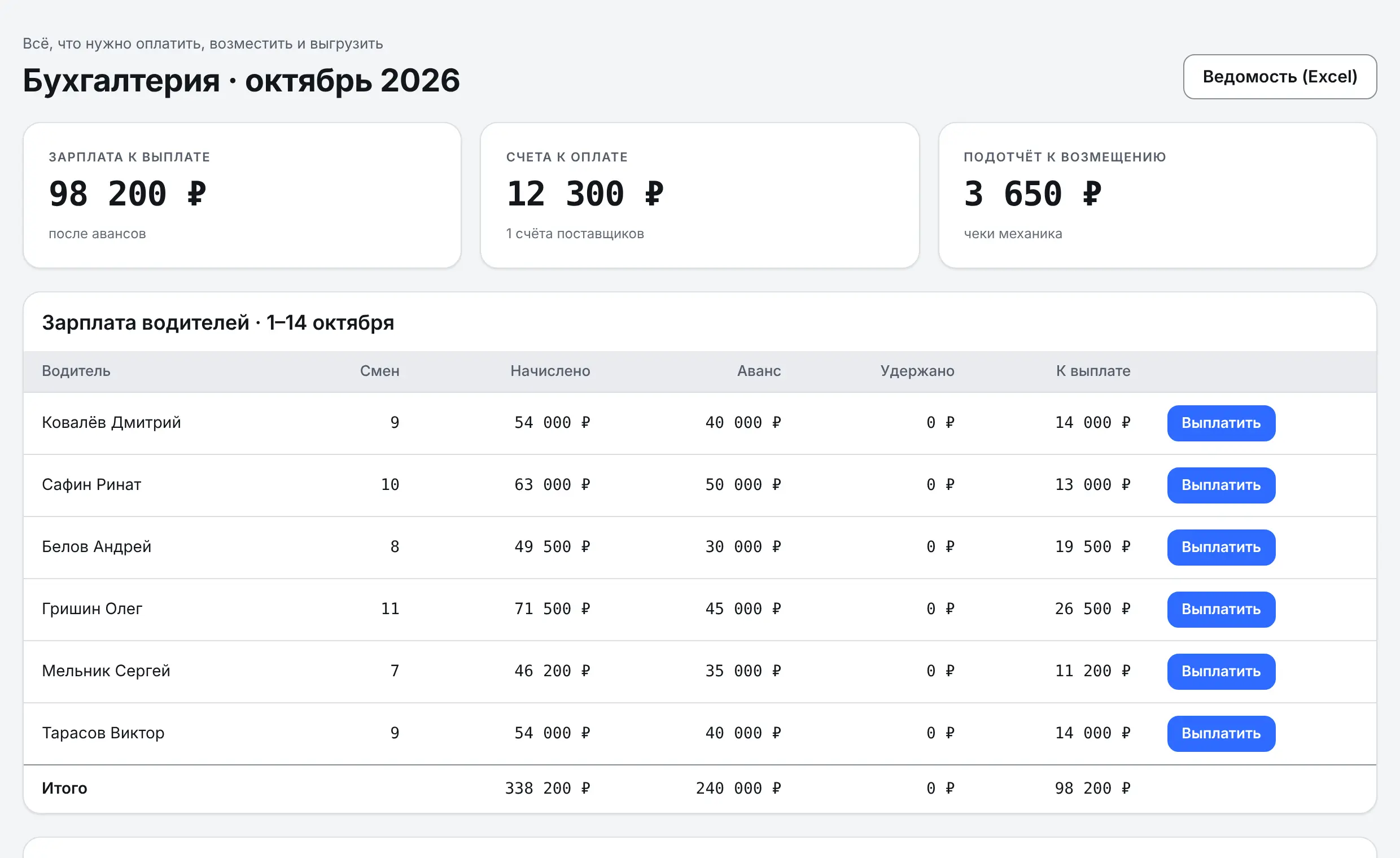Select driver name Тарасов Виктор
The width and height of the screenshot is (1400, 858).
click(103, 733)
